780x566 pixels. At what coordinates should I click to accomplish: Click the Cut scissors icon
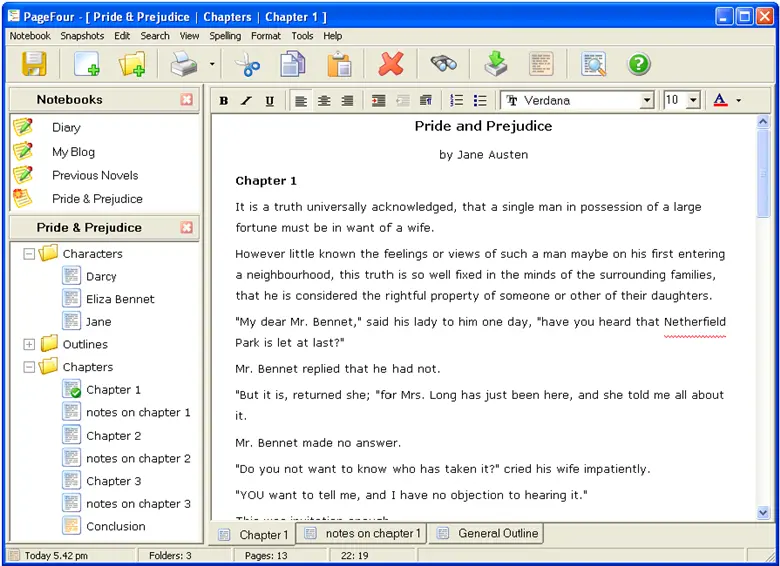coord(247,65)
